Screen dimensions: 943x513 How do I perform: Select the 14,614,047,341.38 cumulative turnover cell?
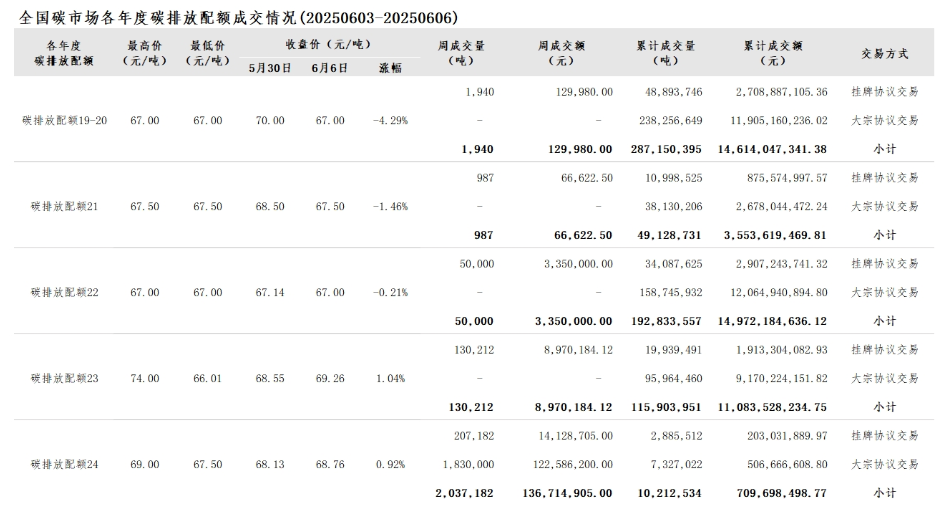[x=772, y=149]
